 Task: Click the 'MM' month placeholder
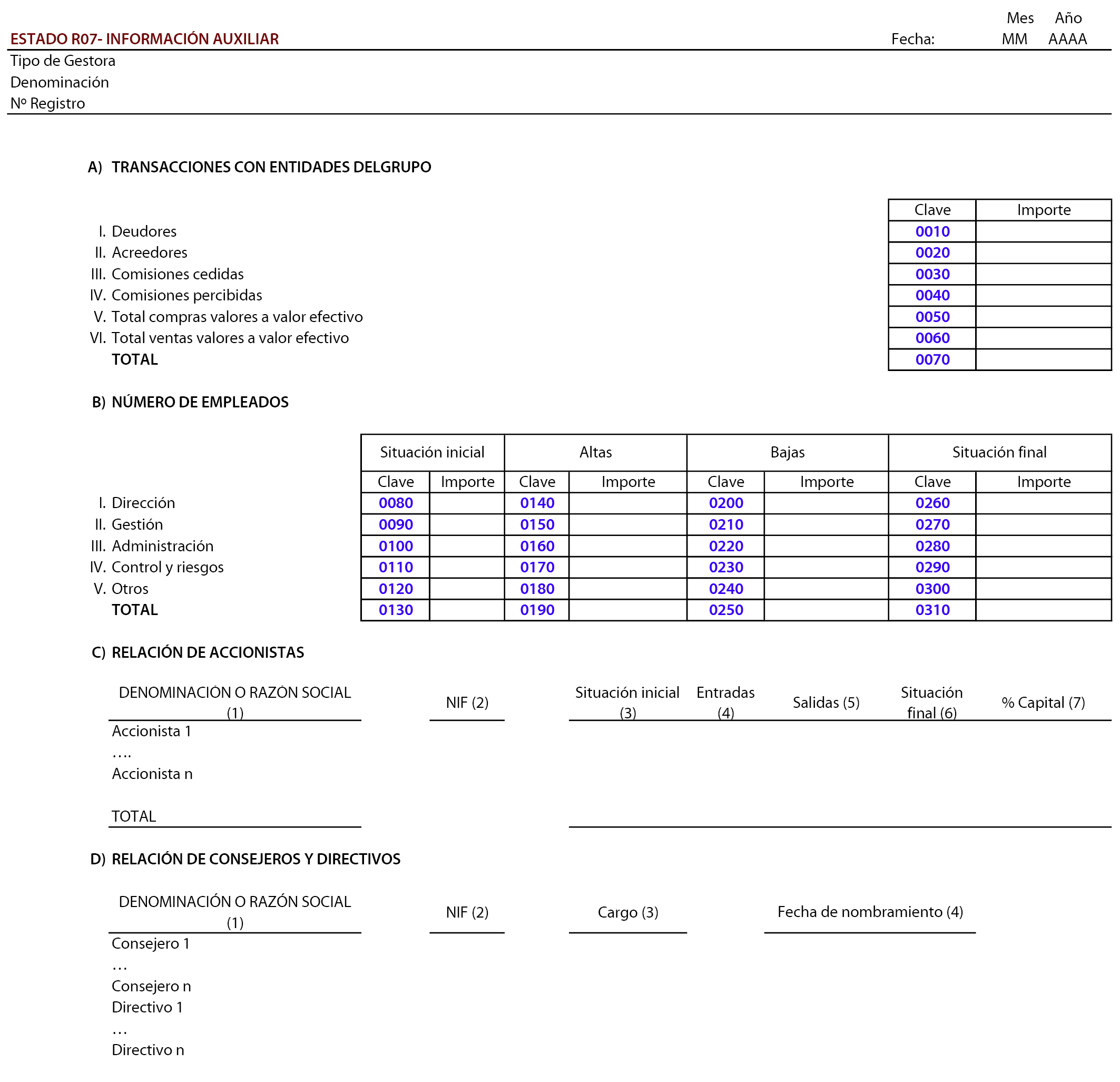(1014, 39)
